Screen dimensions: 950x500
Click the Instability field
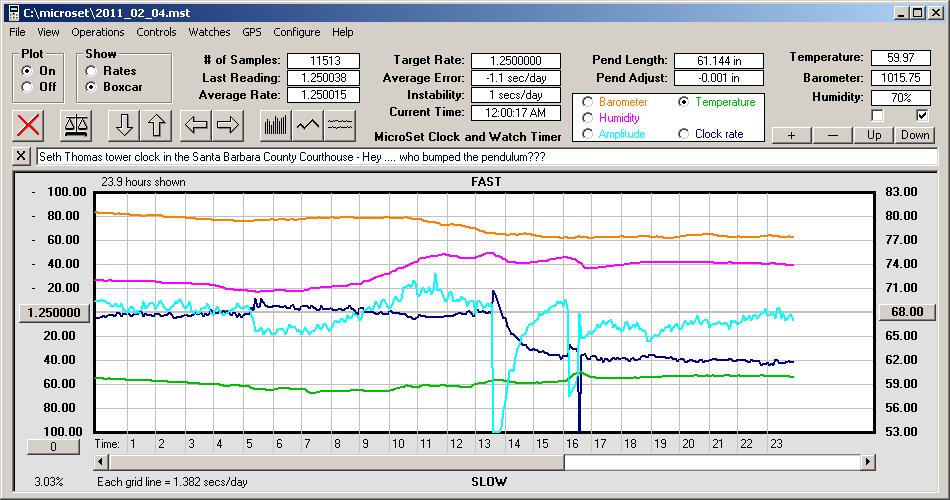516,95
